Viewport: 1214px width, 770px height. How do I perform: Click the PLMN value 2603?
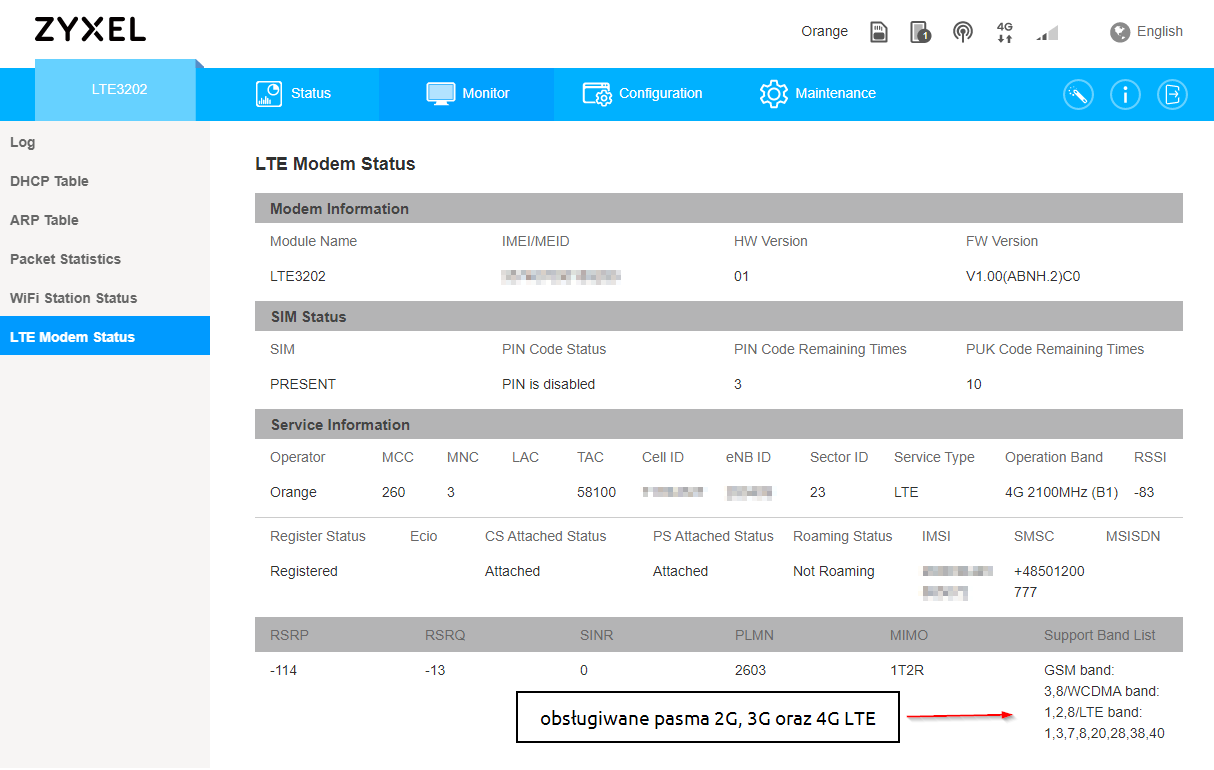[751, 670]
